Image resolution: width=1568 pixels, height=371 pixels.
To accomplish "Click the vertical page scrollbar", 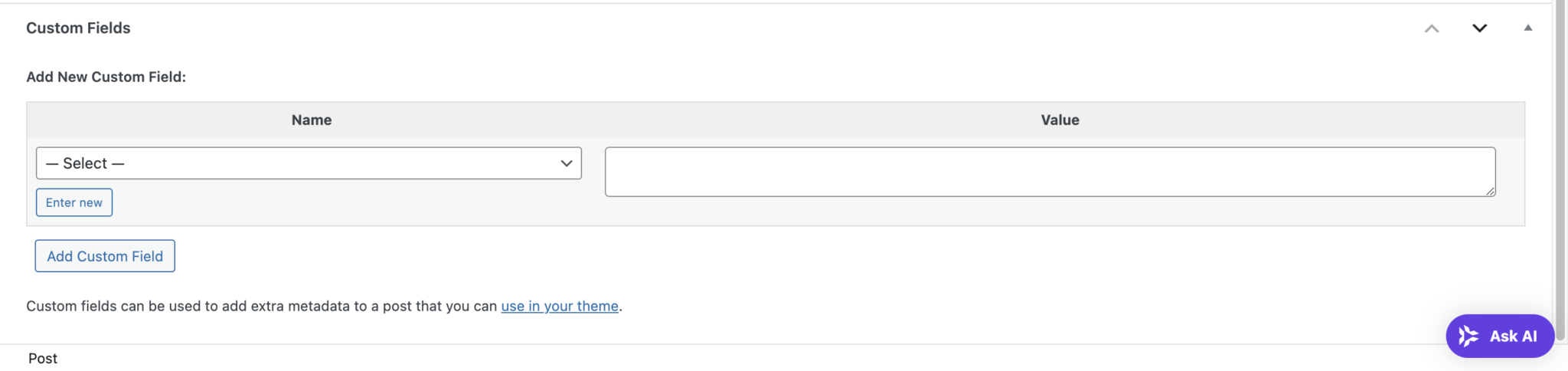I will pos(1560,153).
